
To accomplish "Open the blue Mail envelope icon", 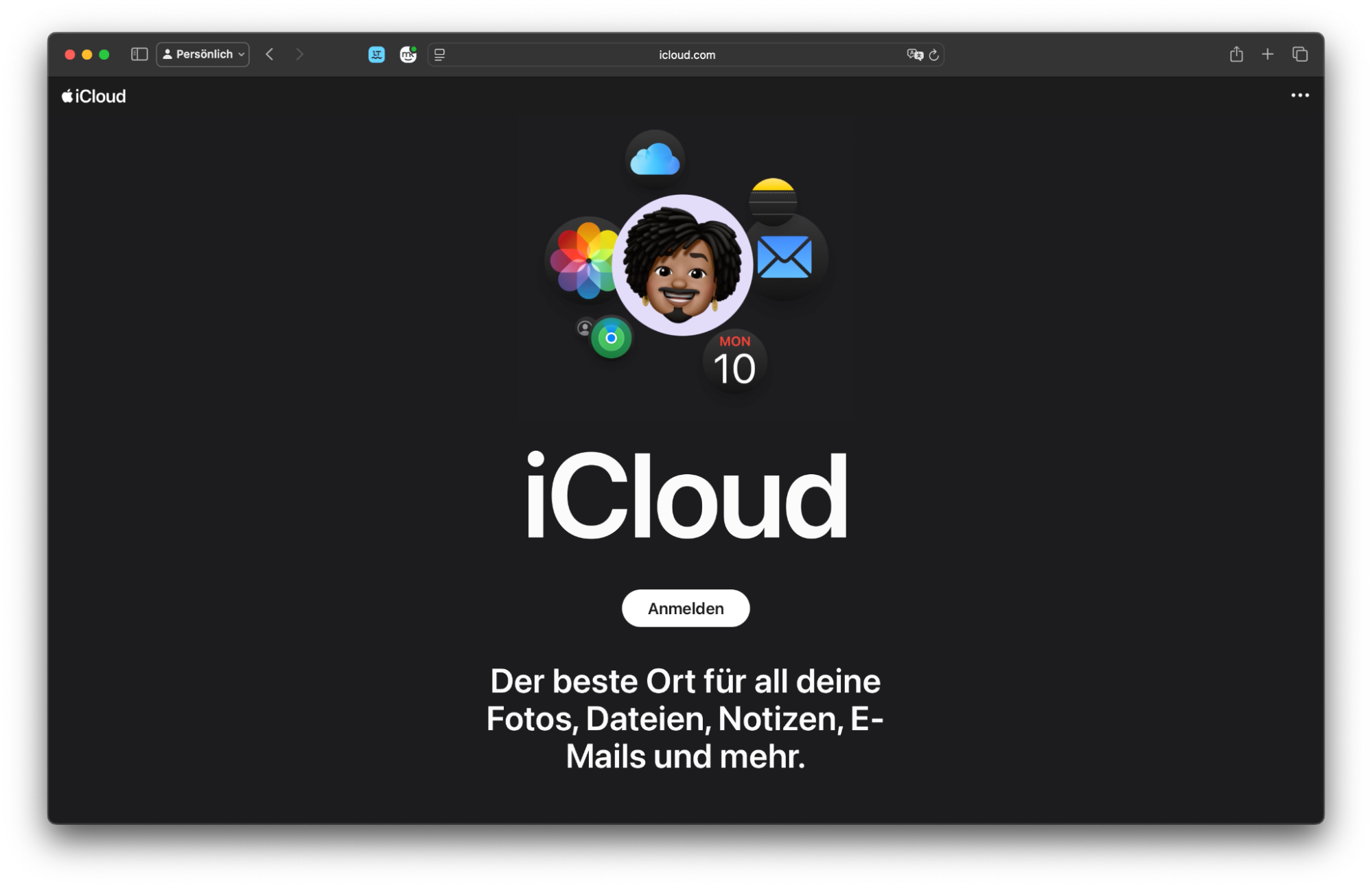I will coord(786,257).
